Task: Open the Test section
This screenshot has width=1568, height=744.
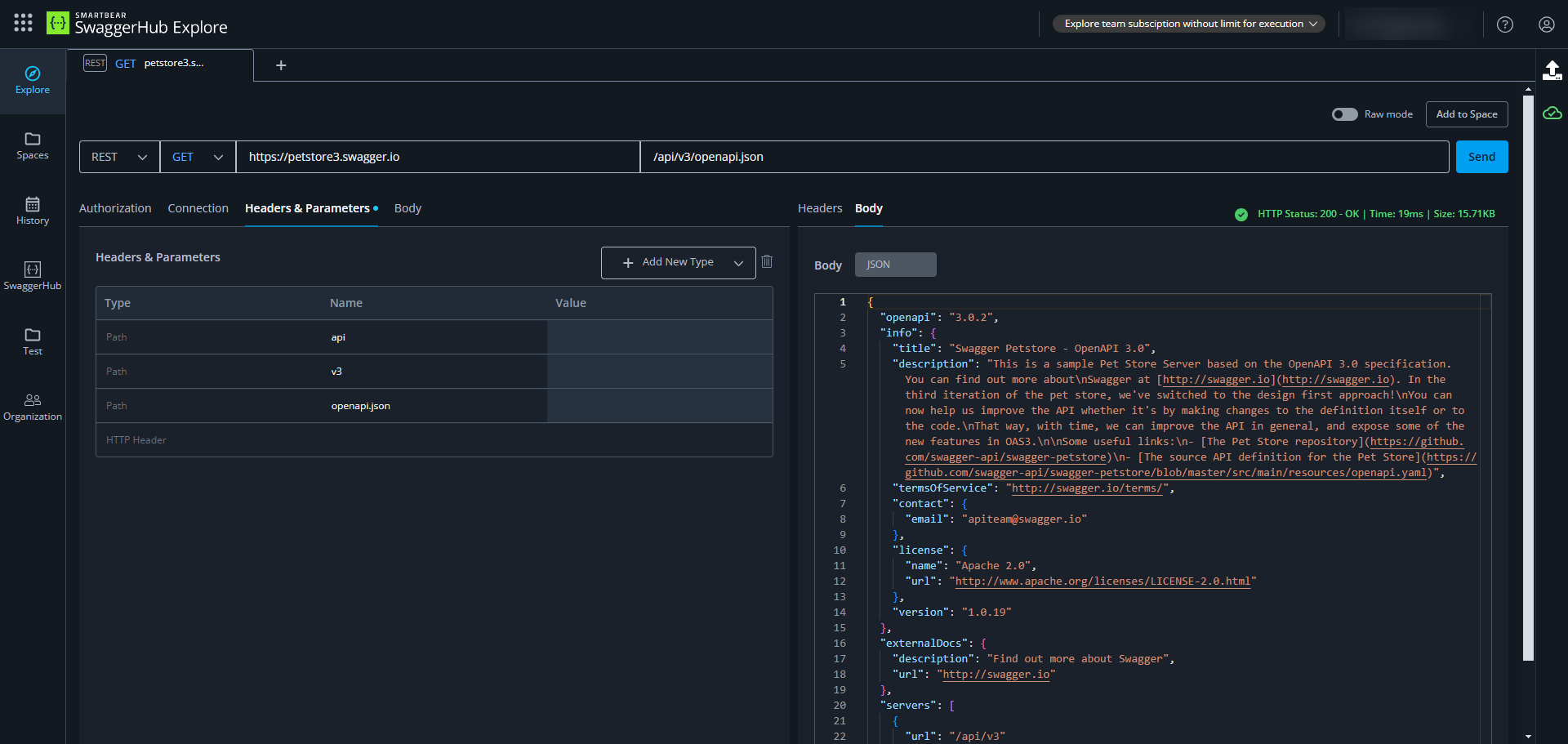Action: pyautogui.click(x=33, y=341)
